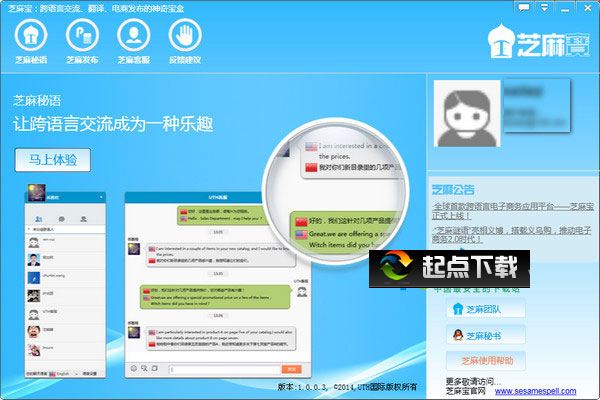Viewport: 600px width, 400px height.
Task: Click the contact list preview screenshot
Action: pyautogui.click(x=65, y=281)
